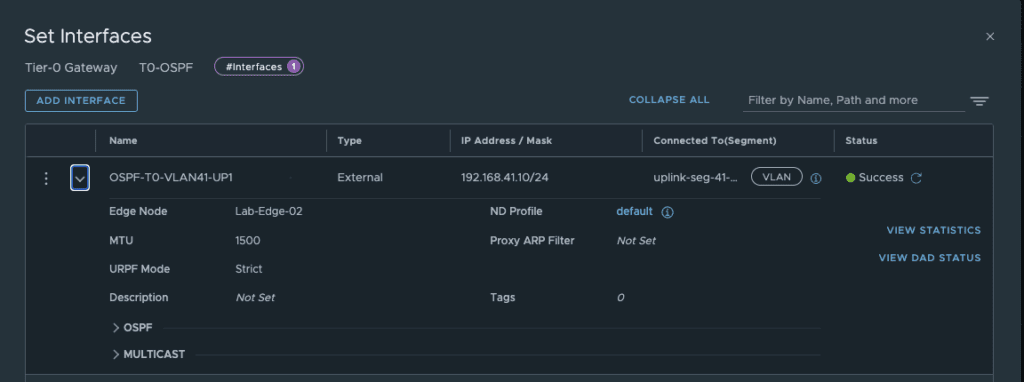Click the Status column header
Viewport: 1024px width, 382px height.
click(861, 140)
